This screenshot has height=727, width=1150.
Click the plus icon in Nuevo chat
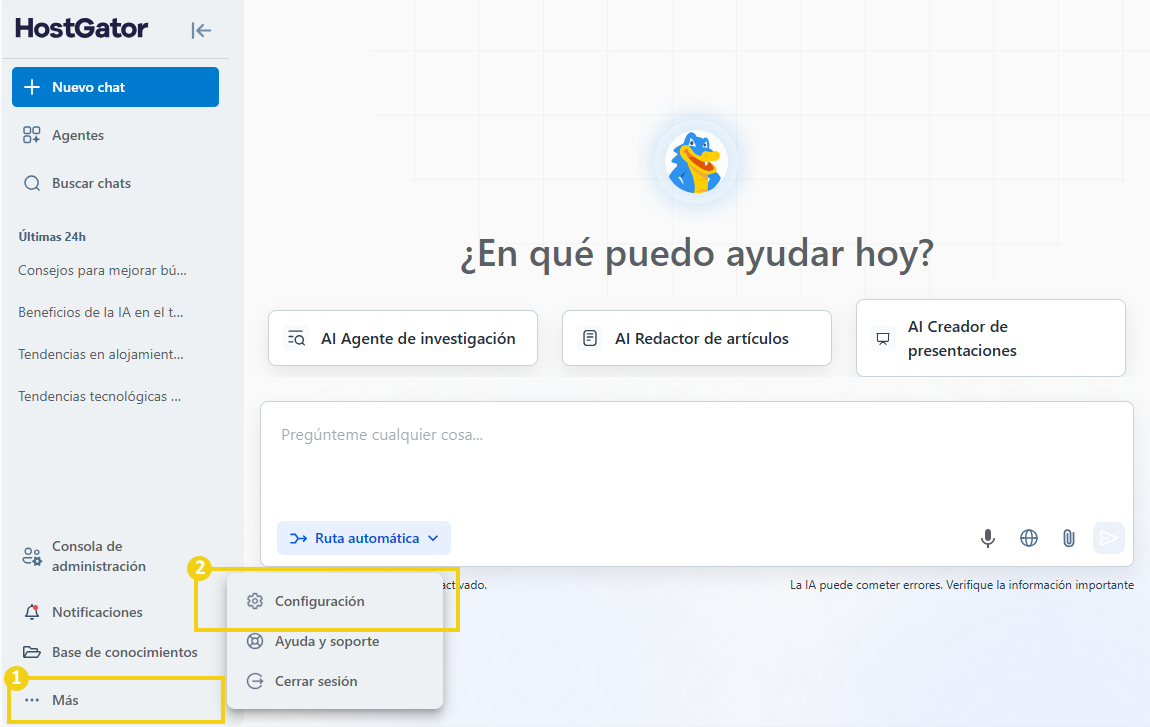pos(32,87)
